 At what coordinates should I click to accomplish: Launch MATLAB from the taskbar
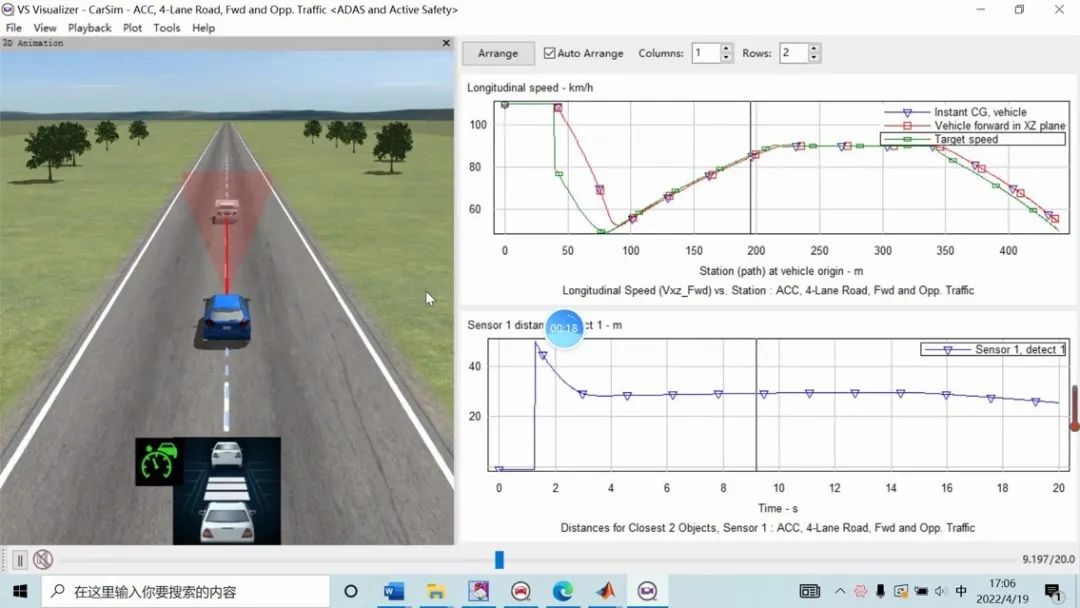(605, 591)
